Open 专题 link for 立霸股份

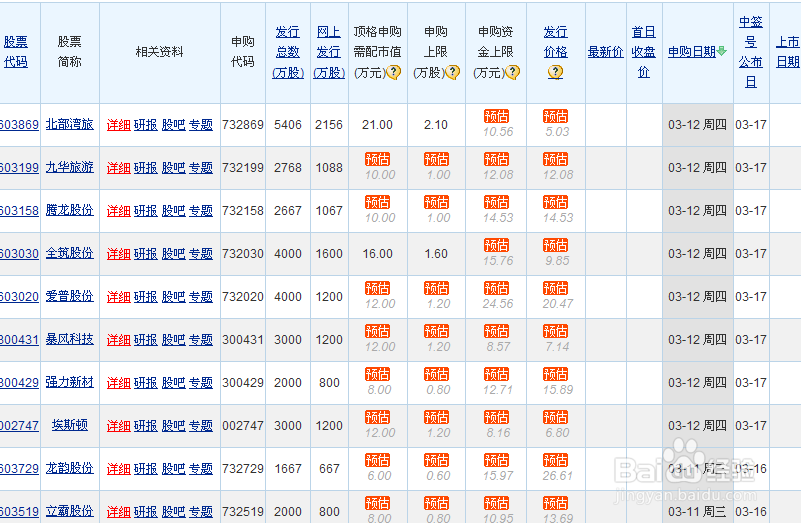click(x=201, y=511)
